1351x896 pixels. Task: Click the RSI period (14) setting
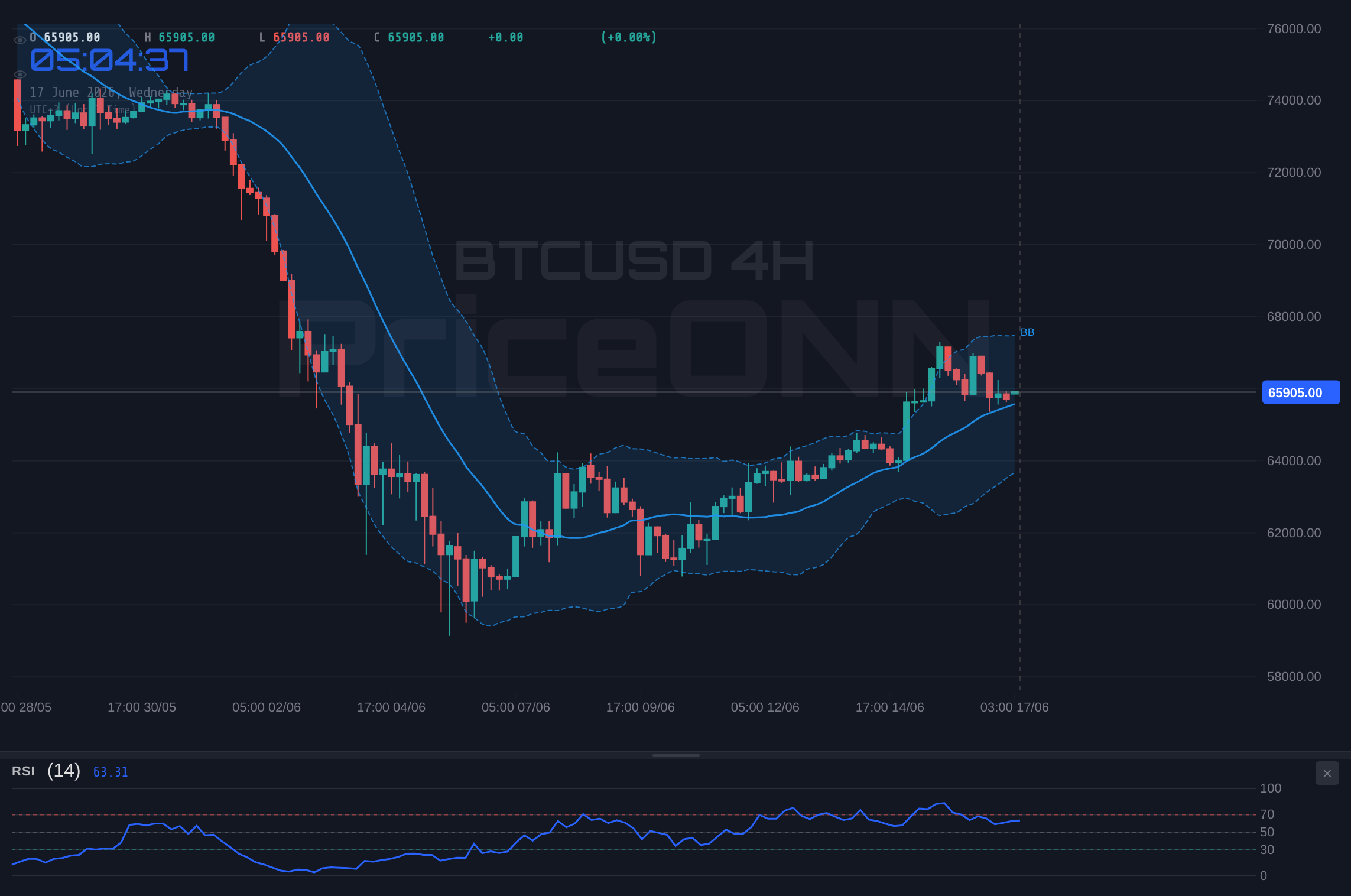tap(64, 771)
